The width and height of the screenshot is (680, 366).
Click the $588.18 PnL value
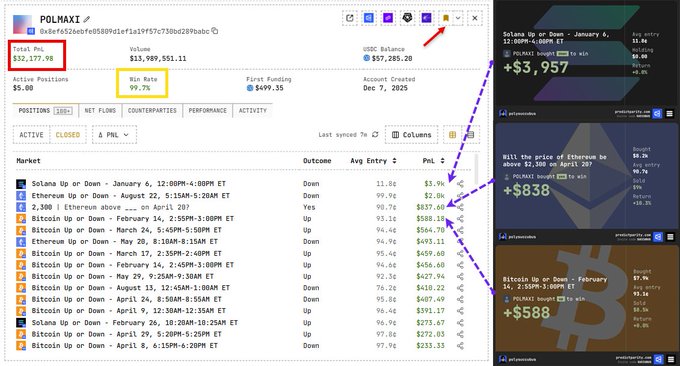[x=430, y=219]
